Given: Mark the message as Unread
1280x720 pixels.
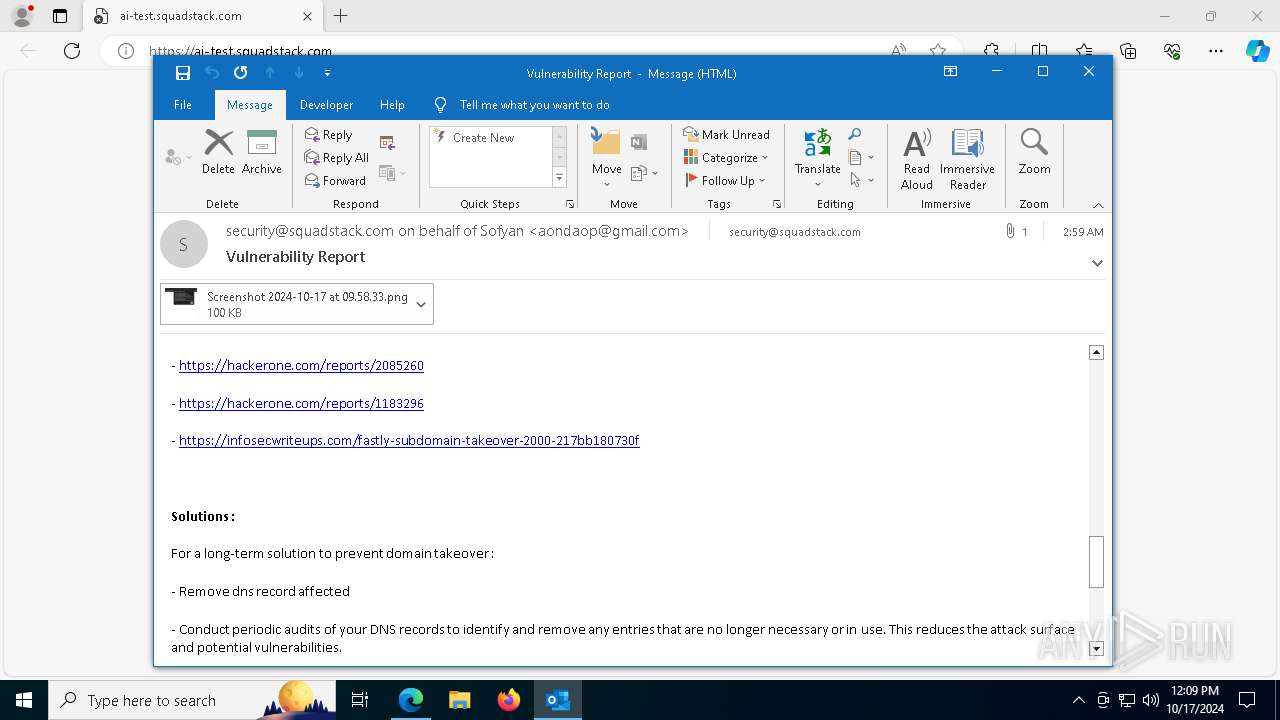Looking at the screenshot, I should [726, 135].
